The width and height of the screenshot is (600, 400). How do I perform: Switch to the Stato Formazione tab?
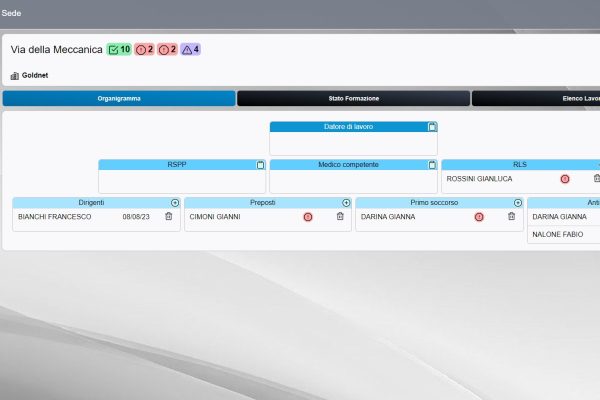tap(354, 98)
